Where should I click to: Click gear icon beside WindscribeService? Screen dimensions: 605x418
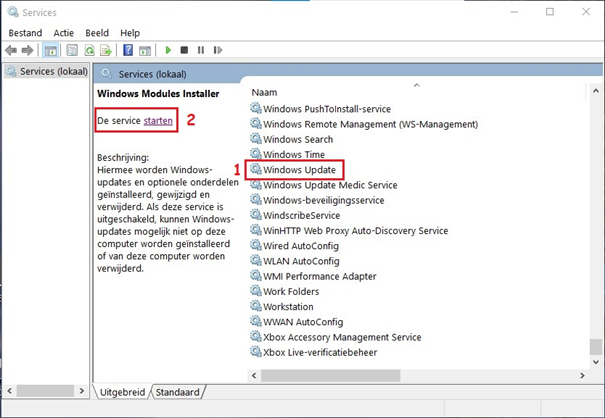255,215
